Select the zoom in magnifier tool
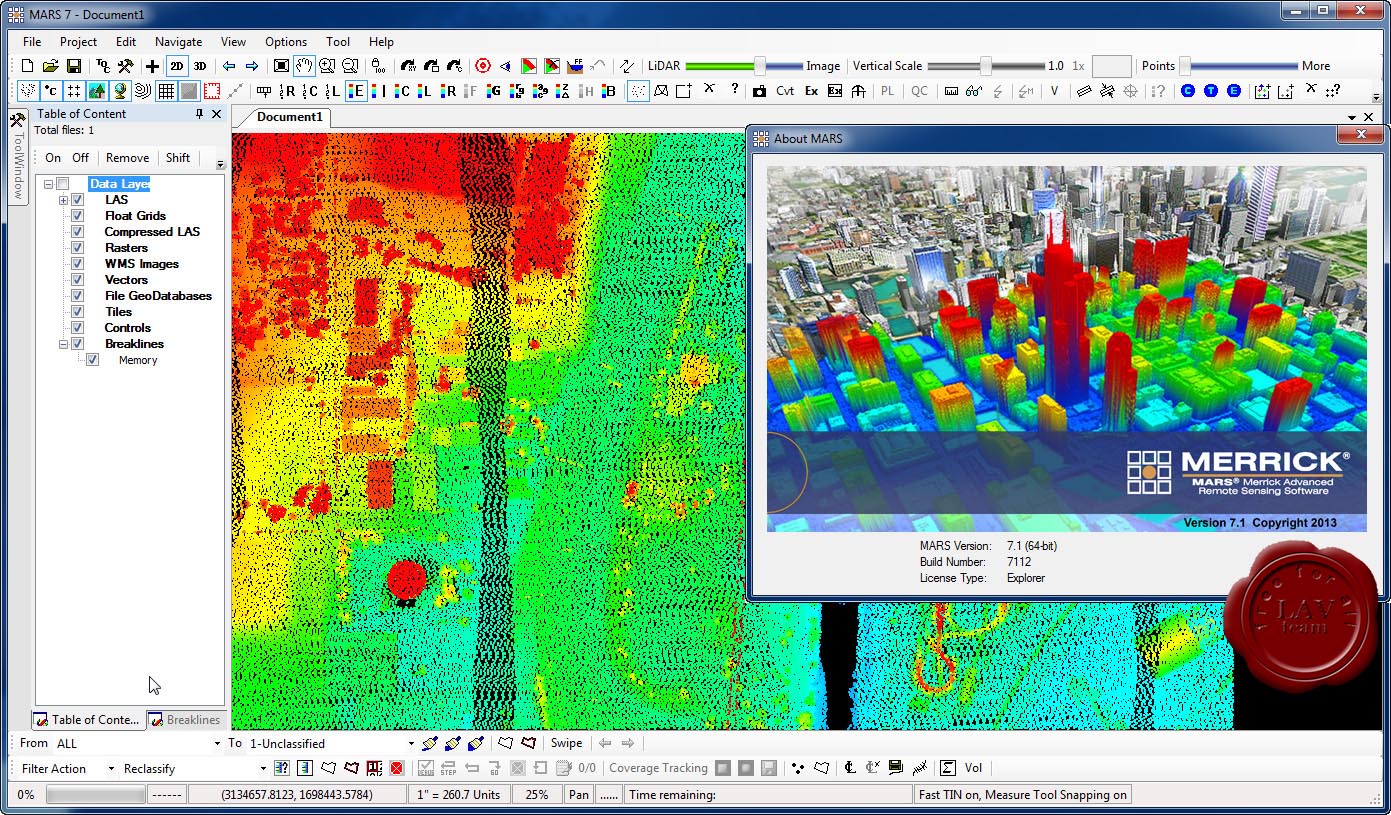Image resolution: width=1391 pixels, height=815 pixels. 327,66
